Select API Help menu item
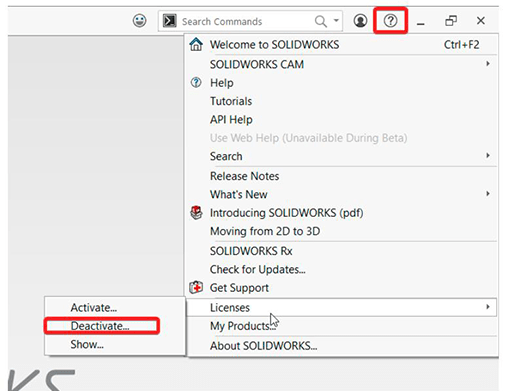 tap(342, 119)
